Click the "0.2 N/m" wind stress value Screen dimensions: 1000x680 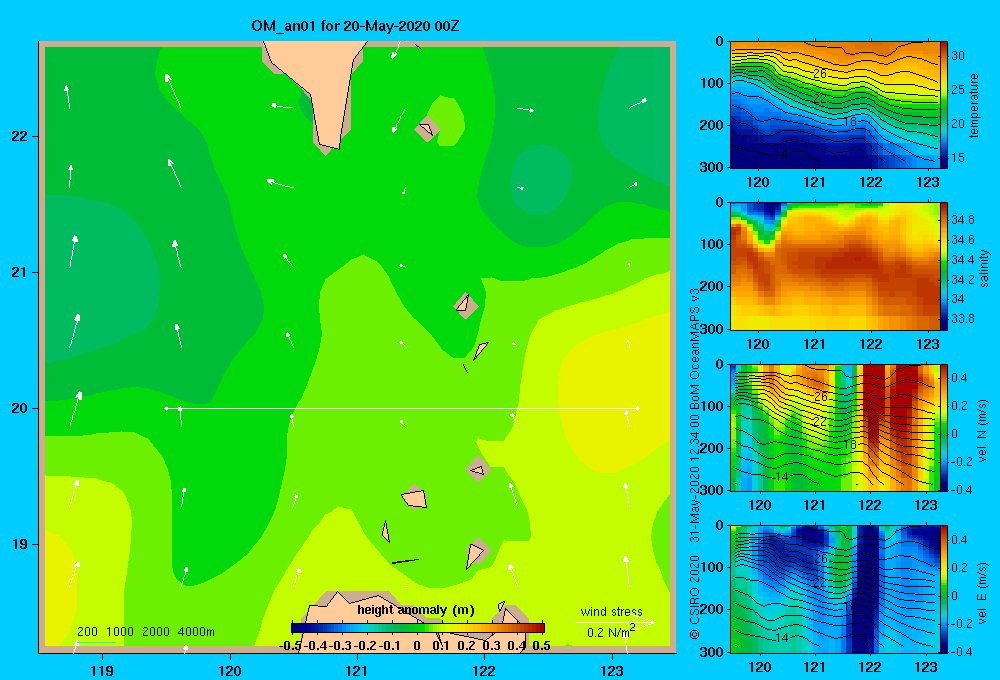[x=611, y=632]
